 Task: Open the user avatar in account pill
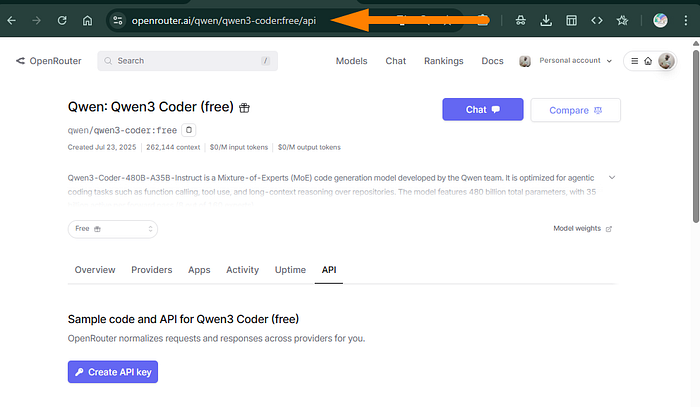[666, 61]
